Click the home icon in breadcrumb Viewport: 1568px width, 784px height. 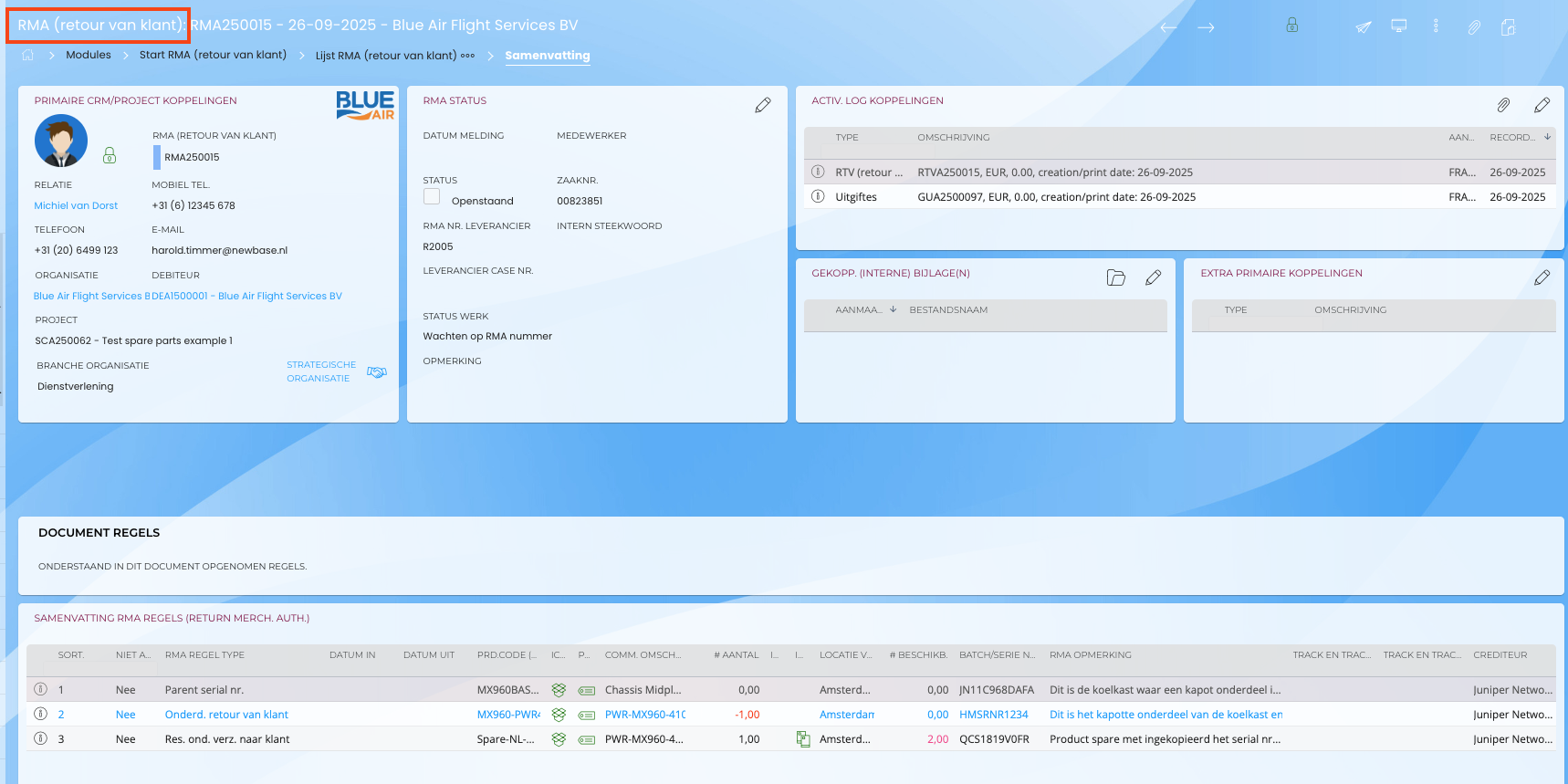28,55
